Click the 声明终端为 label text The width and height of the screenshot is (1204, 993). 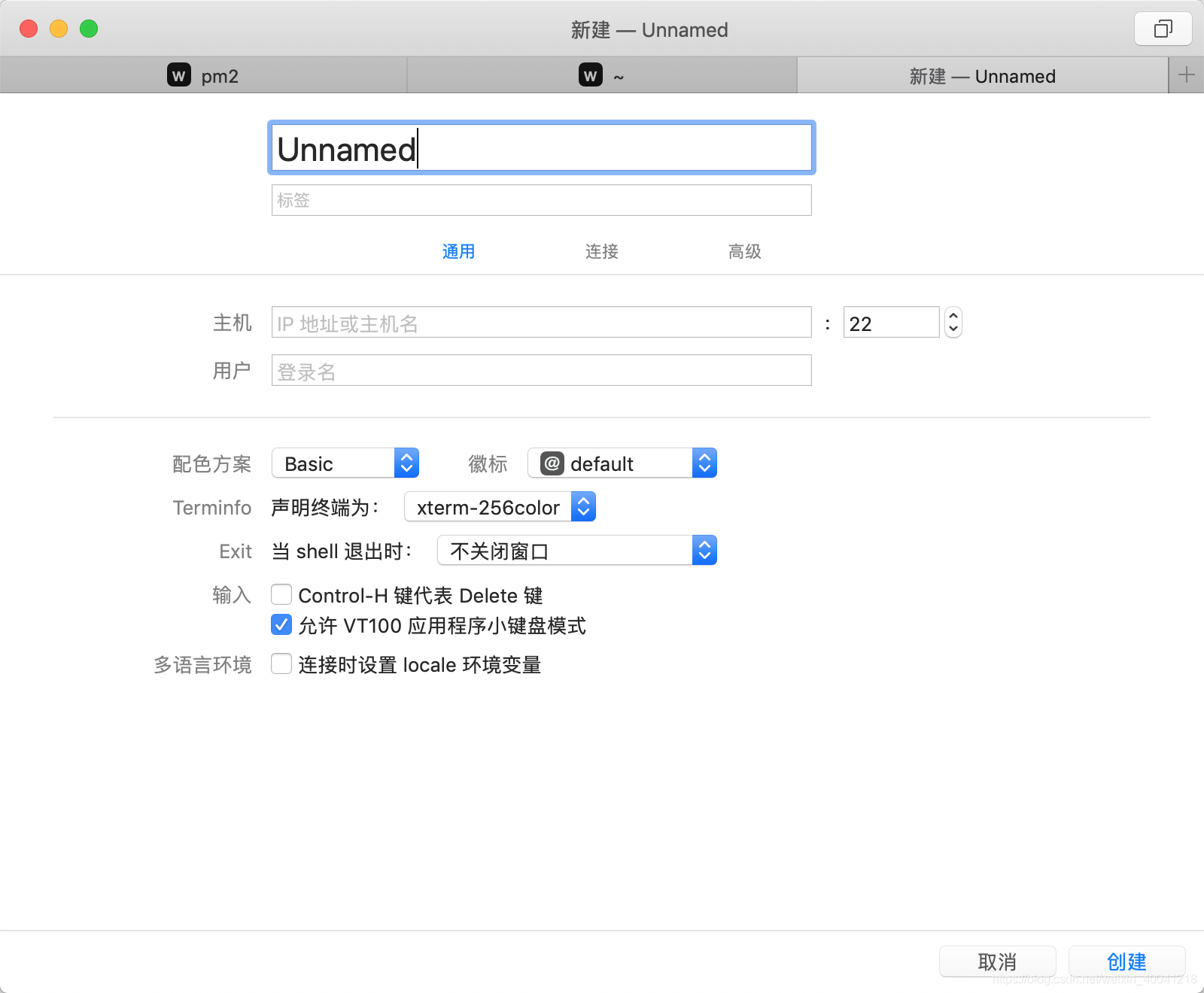[x=324, y=508]
